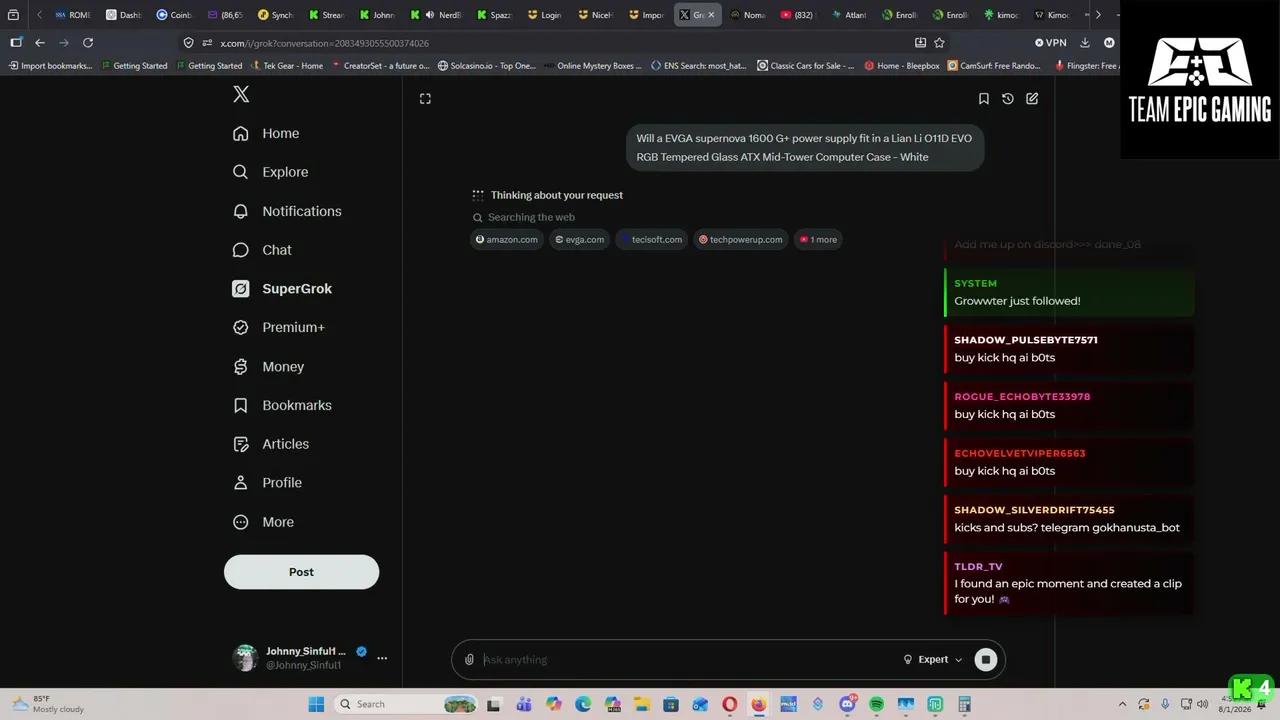Open the amazon.com source chip

507,239
